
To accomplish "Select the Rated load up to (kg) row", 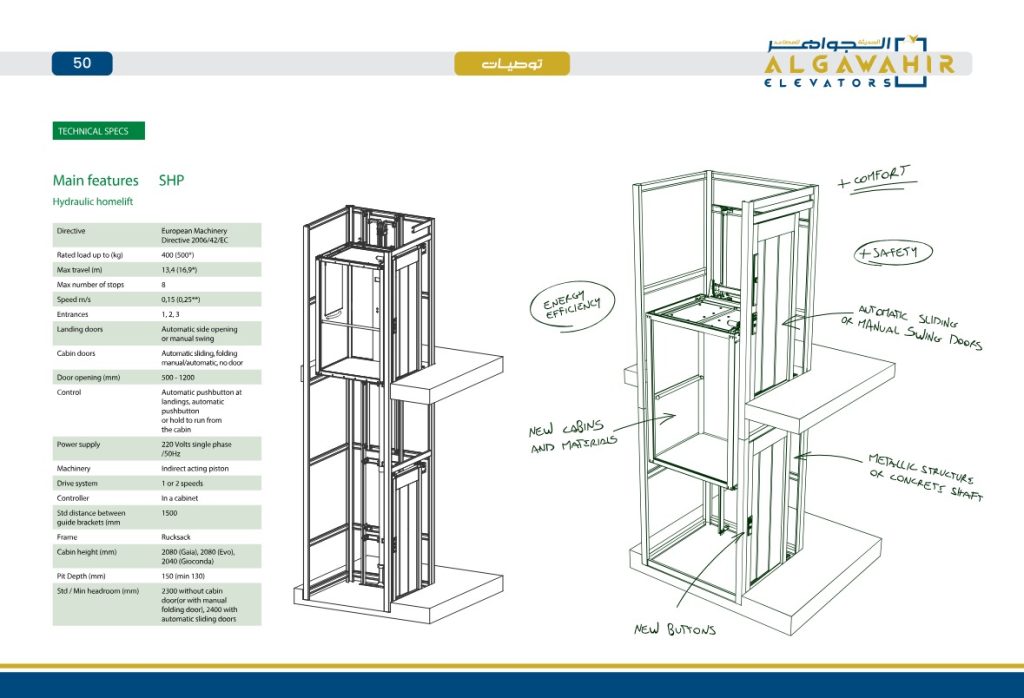I will [157, 255].
